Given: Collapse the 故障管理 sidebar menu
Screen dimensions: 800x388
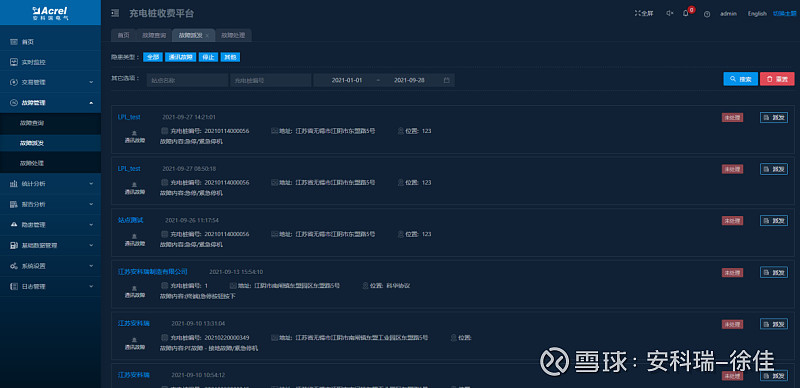Looking at the screenshot, I should (91, 103).
